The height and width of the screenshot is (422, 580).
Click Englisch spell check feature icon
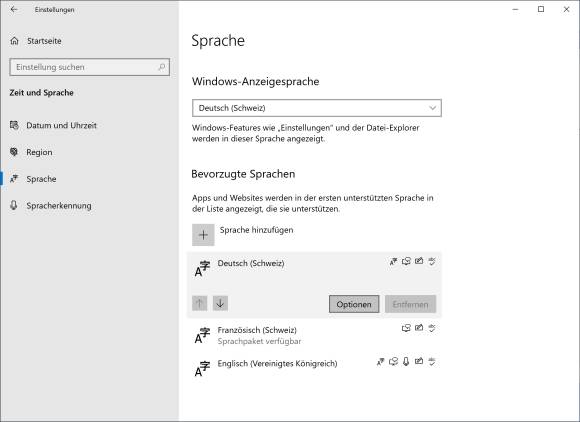(432, 361)
